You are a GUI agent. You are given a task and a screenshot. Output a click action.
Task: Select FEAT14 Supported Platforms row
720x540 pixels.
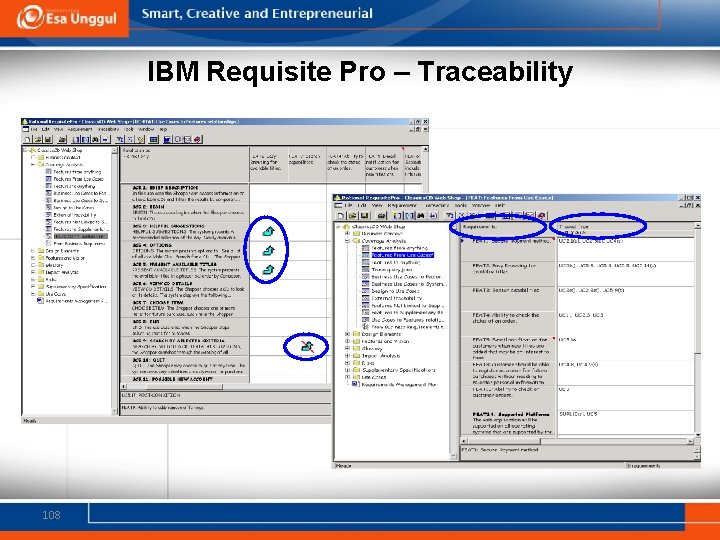507,422
